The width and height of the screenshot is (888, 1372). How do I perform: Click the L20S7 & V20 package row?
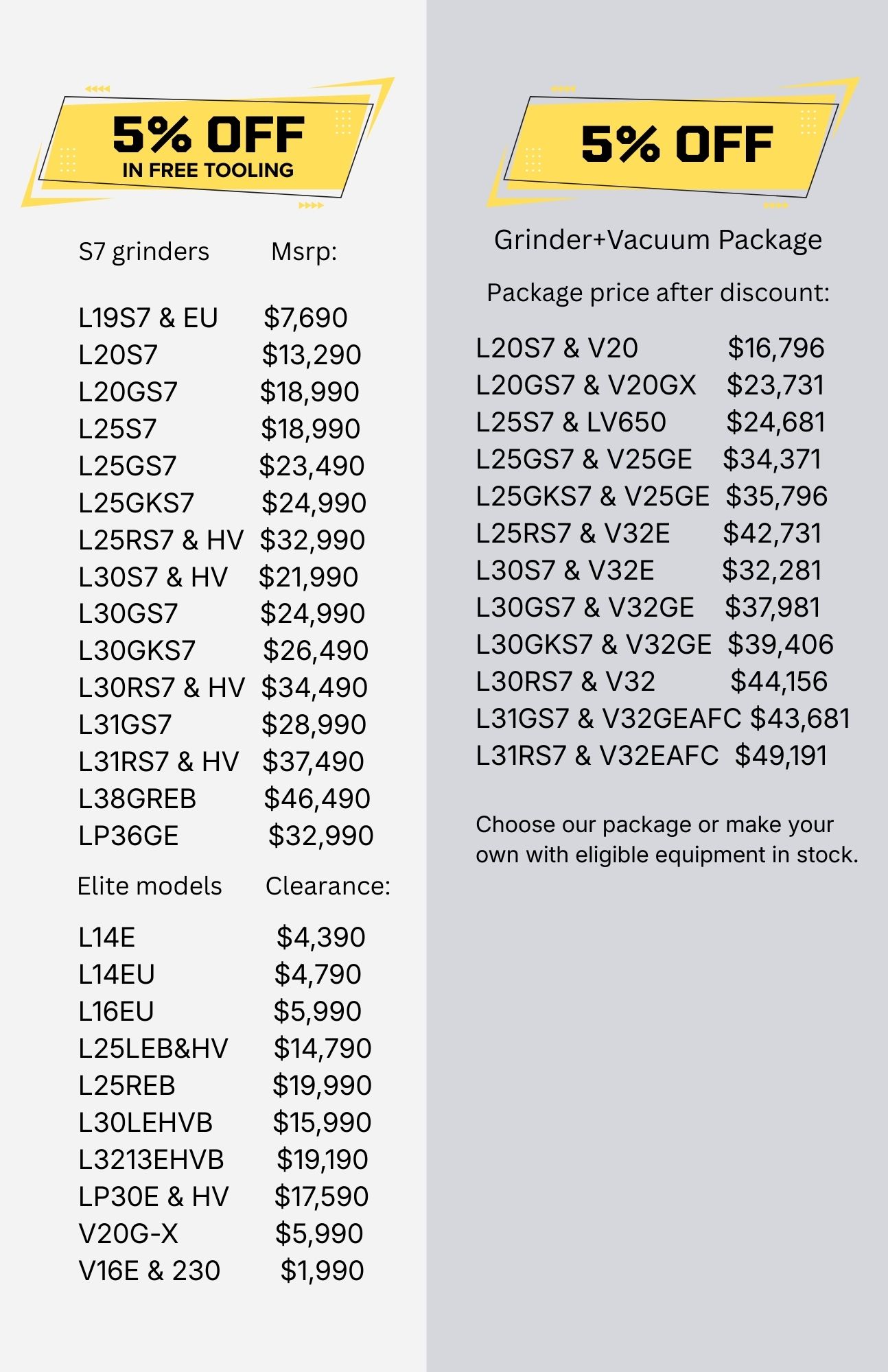(x=557, y=348)
